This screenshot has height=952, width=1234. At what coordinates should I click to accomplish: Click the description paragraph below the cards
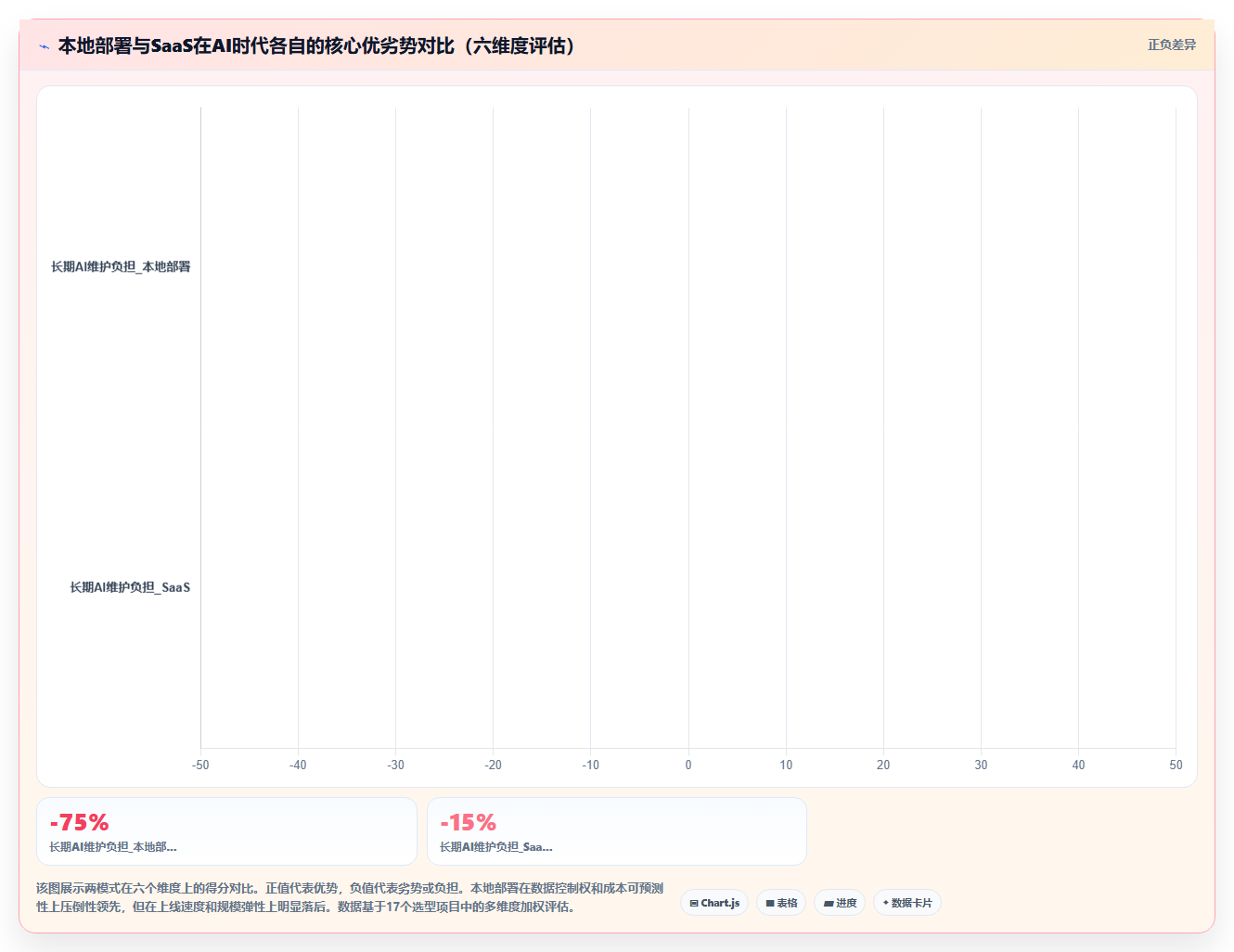click(350, 897)
